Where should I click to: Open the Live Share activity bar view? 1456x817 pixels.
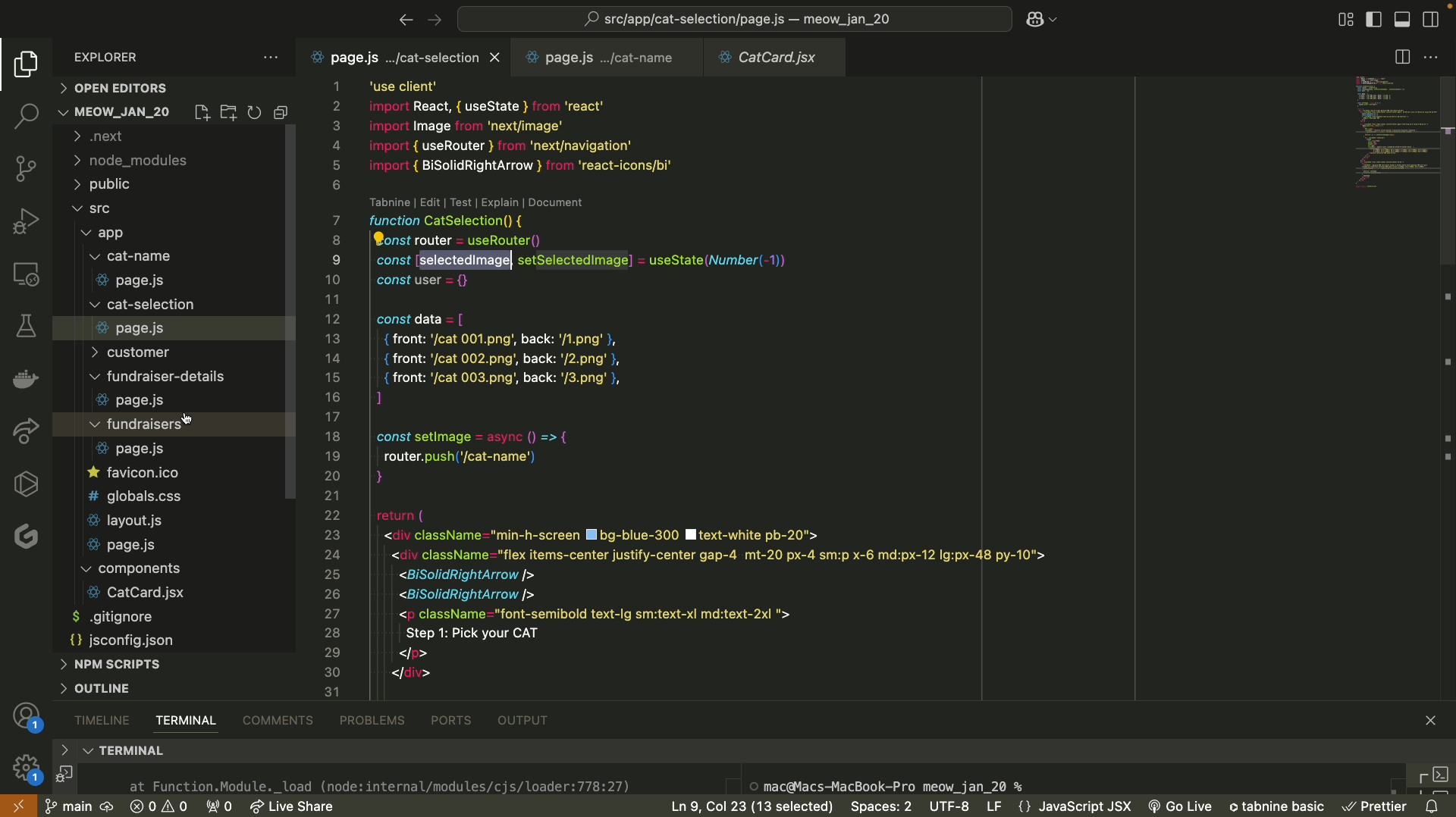pyautogui.click(x=26, y=431)
